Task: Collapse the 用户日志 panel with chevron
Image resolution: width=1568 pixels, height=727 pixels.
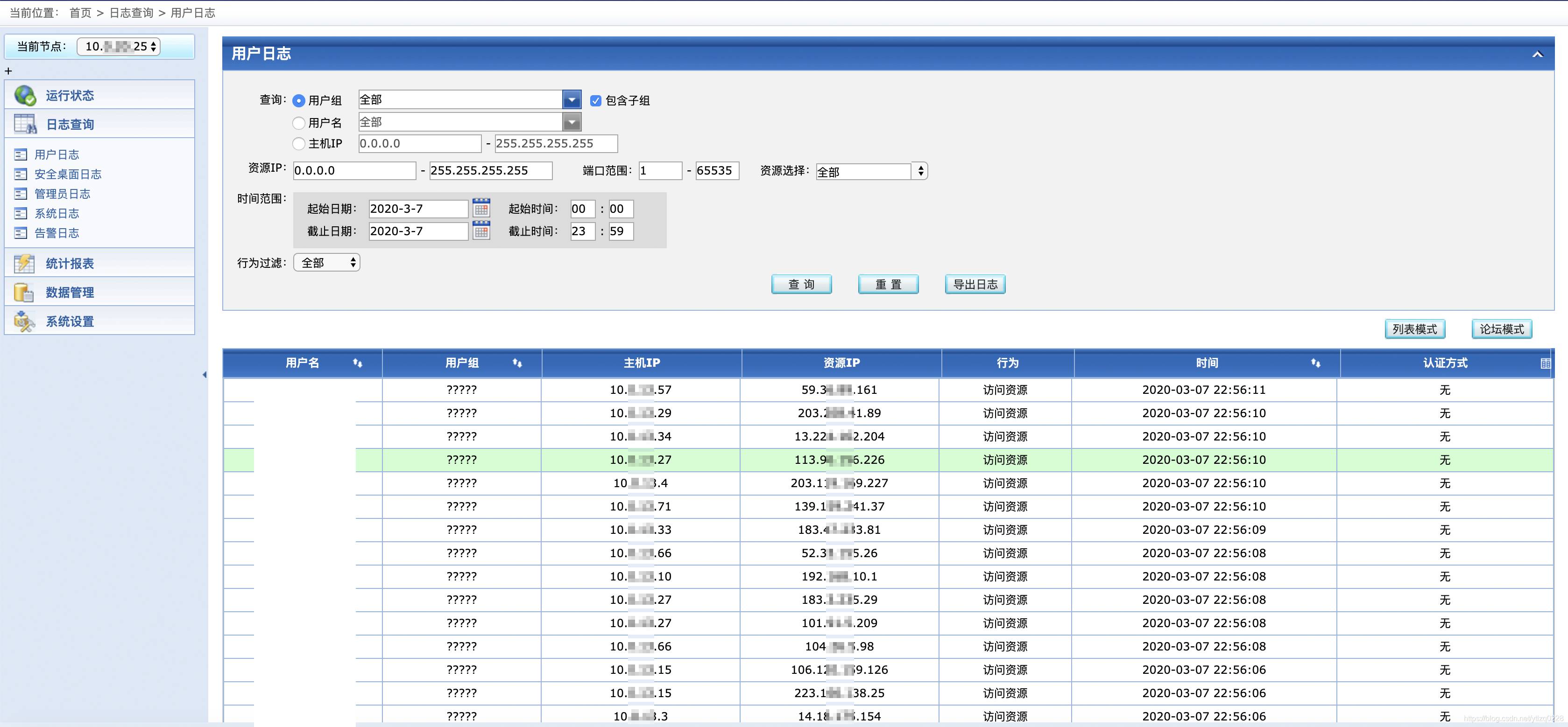Action: [1538, 54]
